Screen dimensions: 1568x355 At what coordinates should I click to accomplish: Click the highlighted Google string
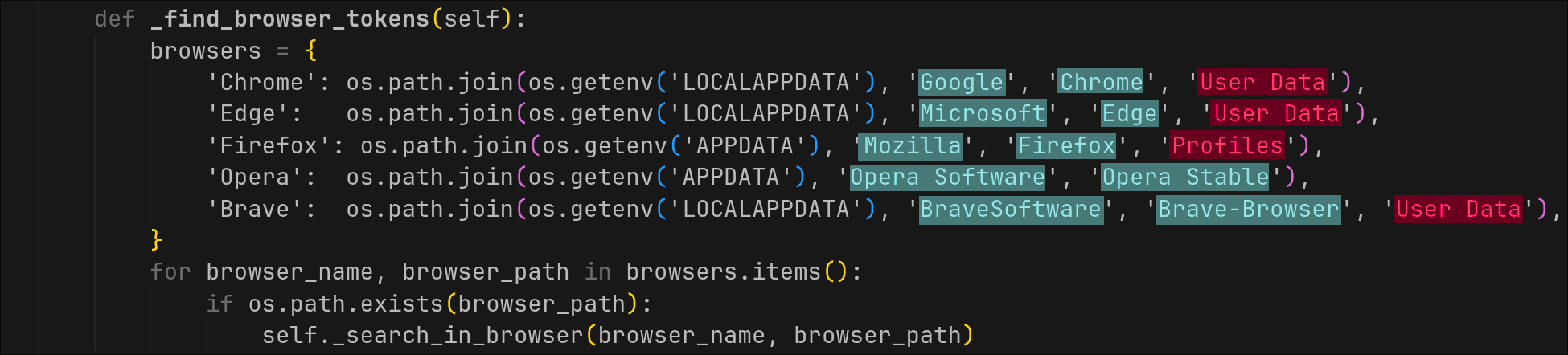(x=962, y=82)
